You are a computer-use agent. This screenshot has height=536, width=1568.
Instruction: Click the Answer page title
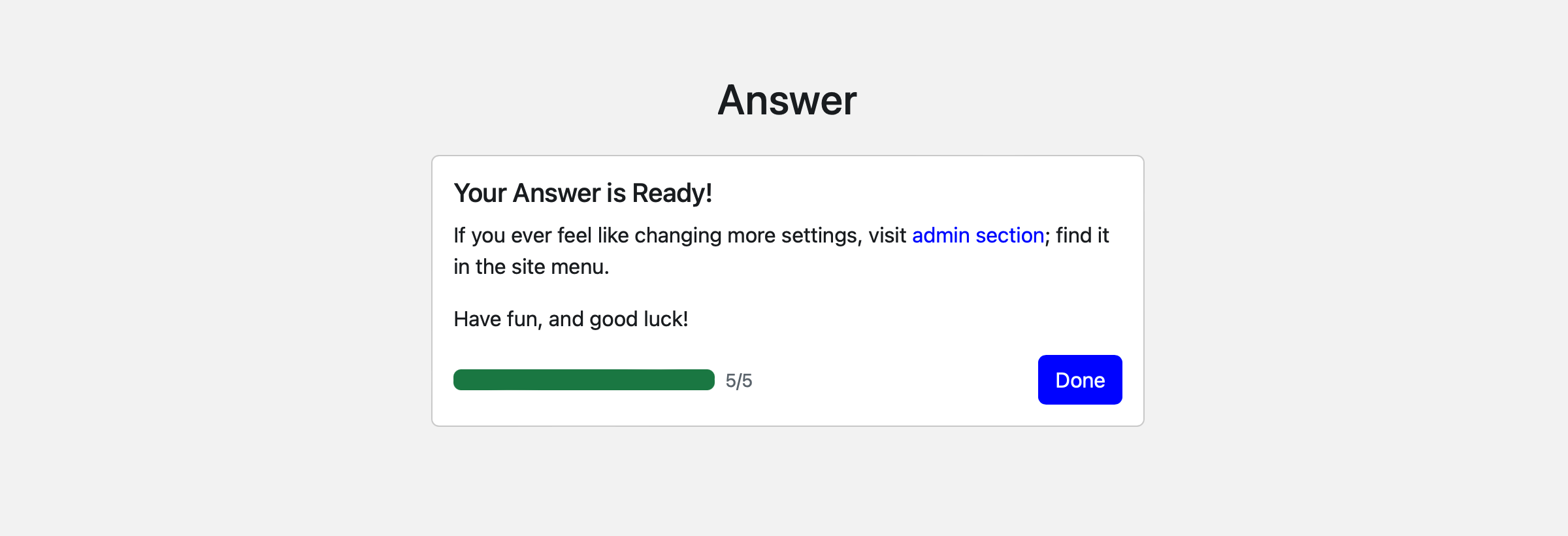point(787,101)
